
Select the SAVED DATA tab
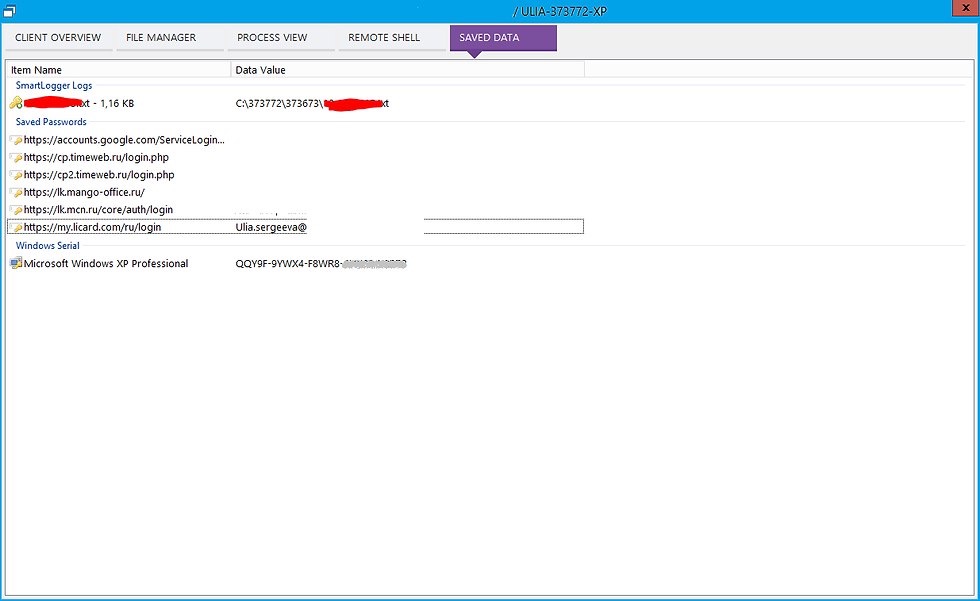tap(503, 37)
